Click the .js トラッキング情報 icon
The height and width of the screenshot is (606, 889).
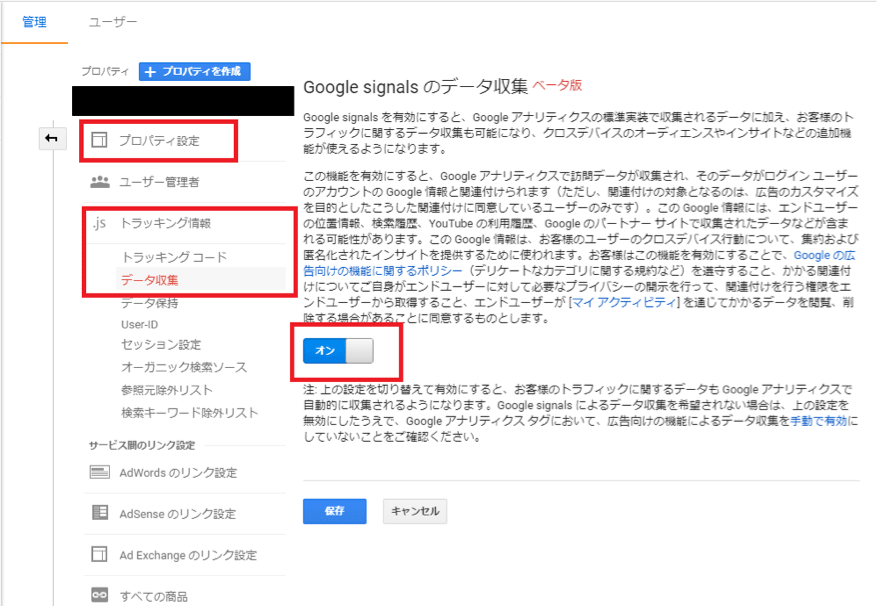(99, 223)
